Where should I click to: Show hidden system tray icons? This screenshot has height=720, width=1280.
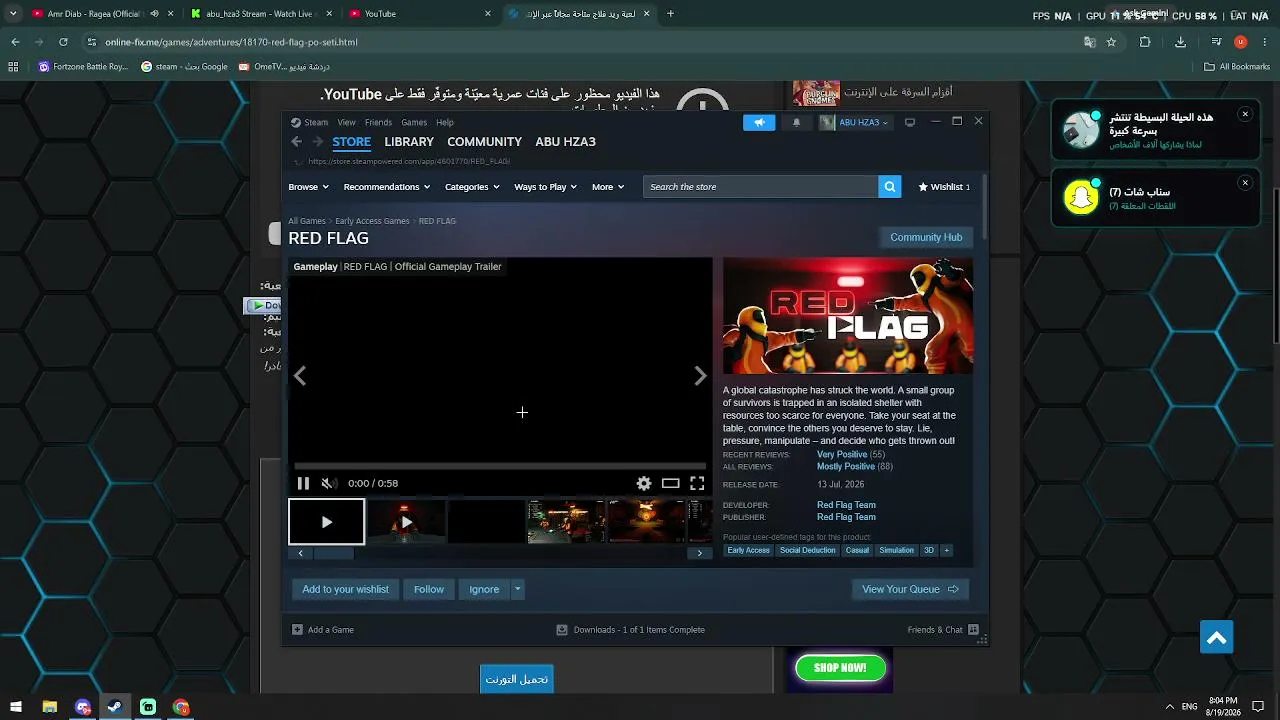tap(1169, 707)
